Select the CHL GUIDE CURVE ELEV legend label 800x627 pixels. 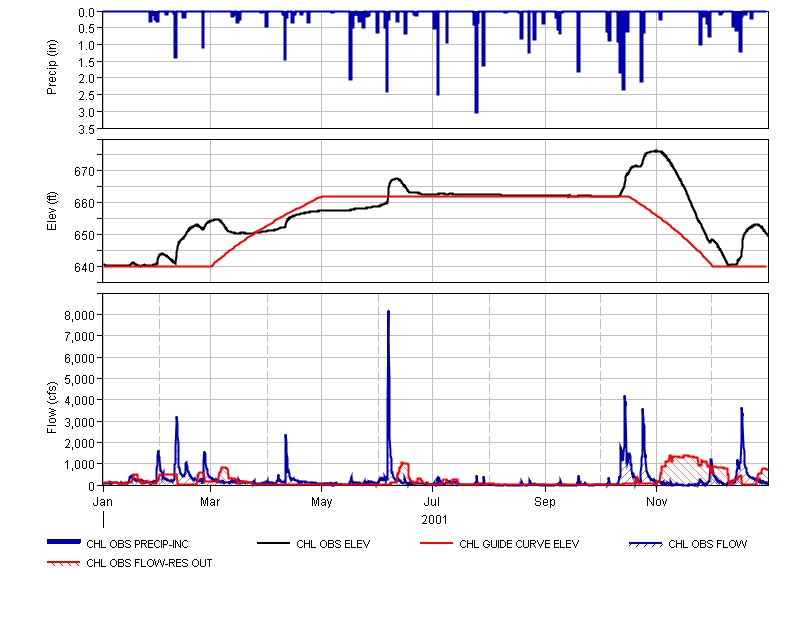pos(519,544)
